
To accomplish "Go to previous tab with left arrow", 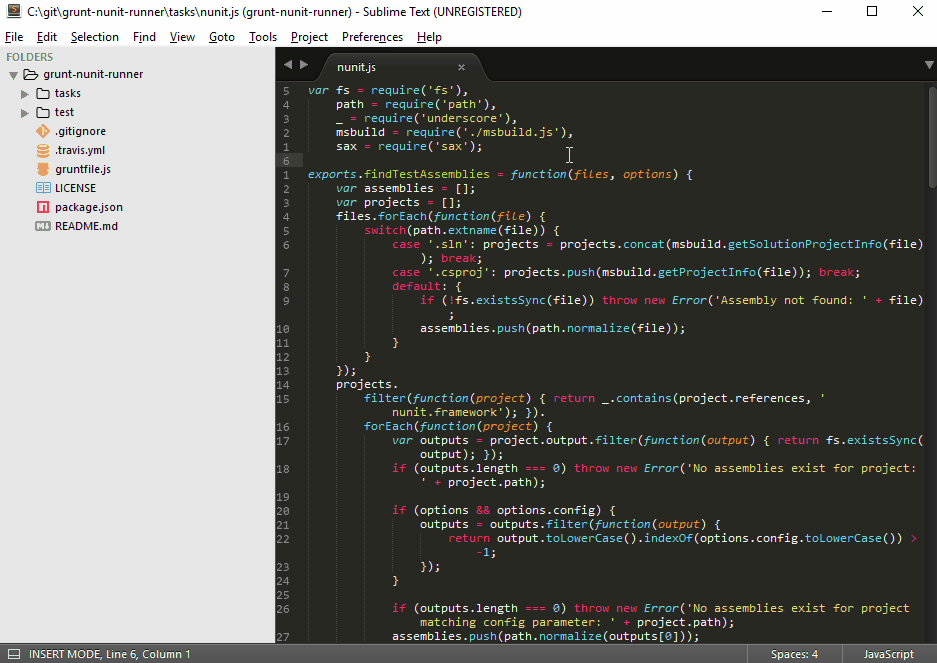I will pos(288,65).
